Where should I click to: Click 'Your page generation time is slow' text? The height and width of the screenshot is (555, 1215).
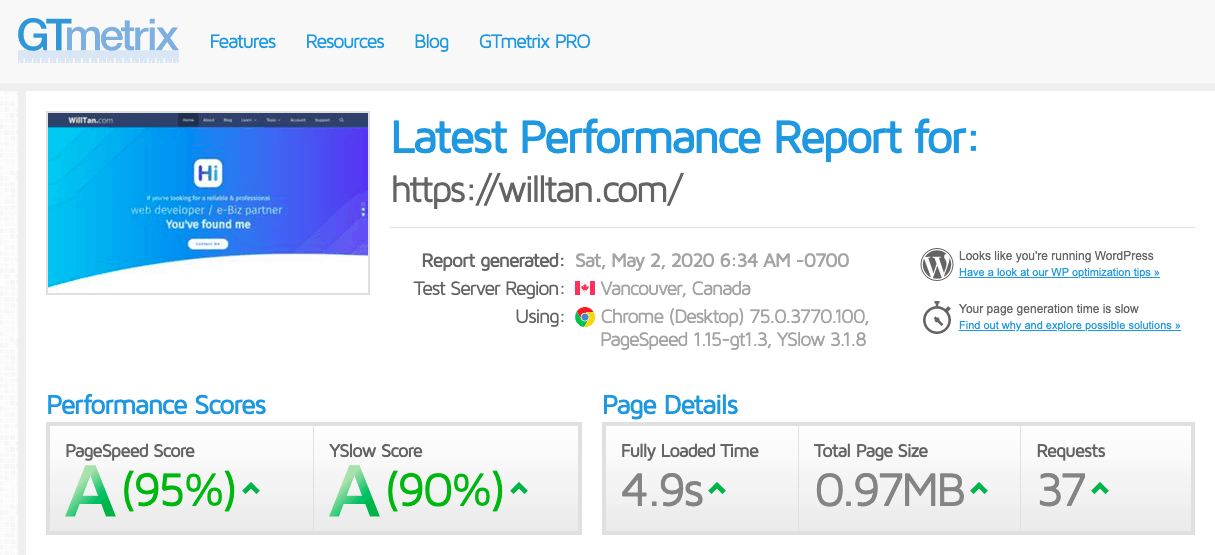click(1049, 309)
